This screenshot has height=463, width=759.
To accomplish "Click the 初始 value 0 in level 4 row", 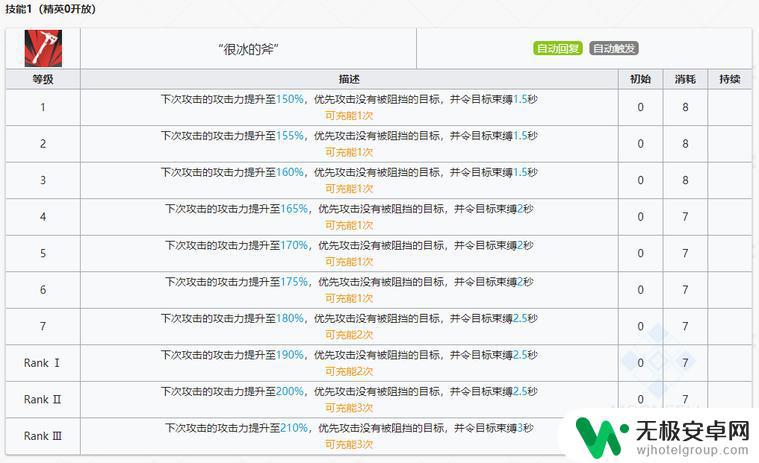I will 640,217.
